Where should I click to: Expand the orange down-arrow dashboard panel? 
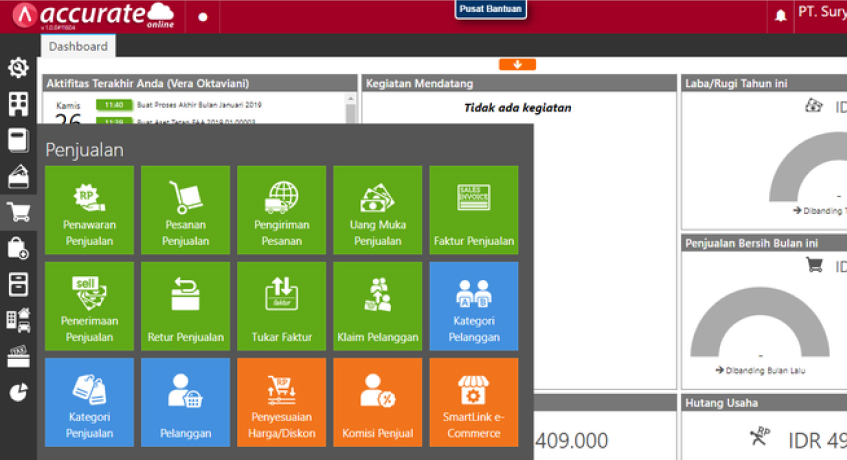click(517, 65)
